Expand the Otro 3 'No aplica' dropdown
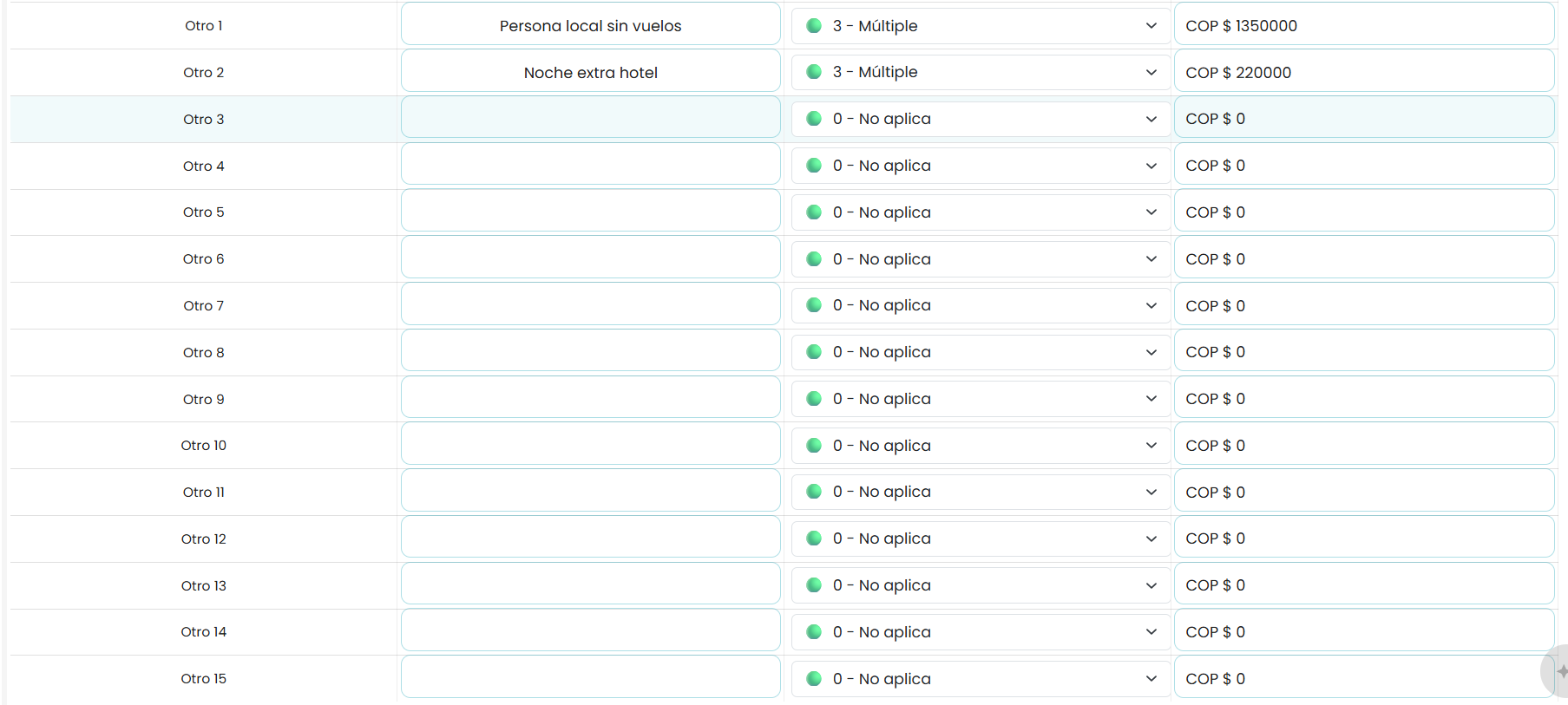Viewport: 1568px width, 705px height. [980, 119]
